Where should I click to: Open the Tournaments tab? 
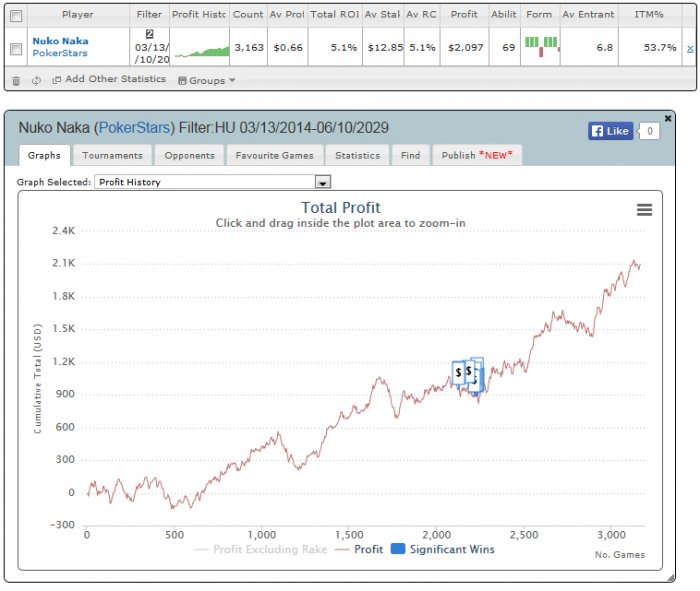112,155
